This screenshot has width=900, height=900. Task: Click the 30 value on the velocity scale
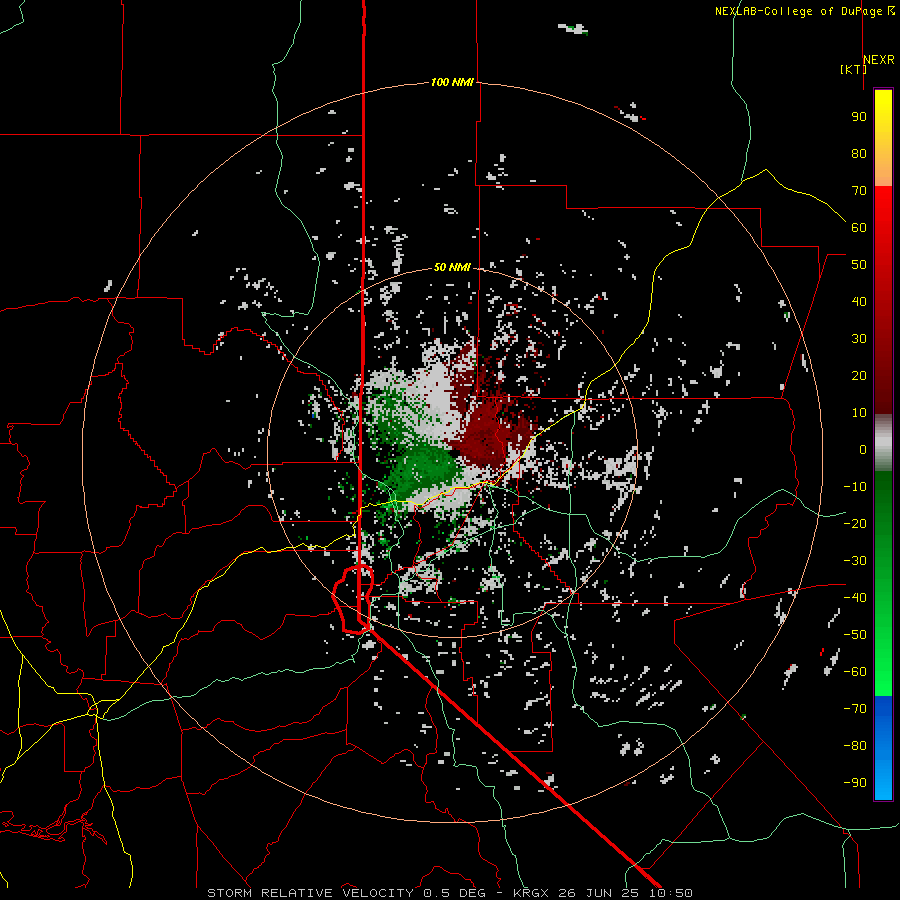[x=859, y=339]
